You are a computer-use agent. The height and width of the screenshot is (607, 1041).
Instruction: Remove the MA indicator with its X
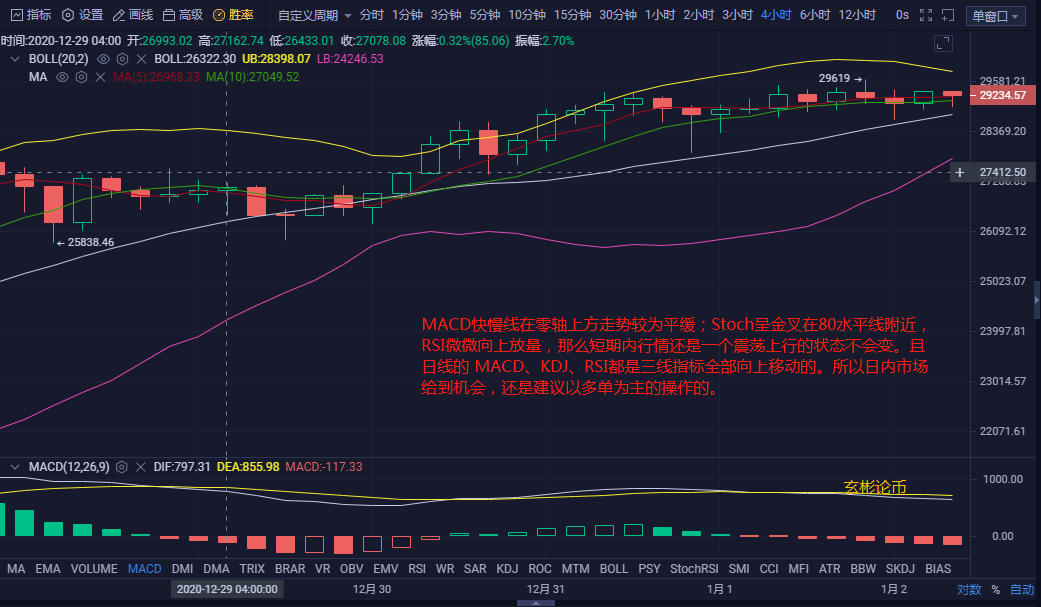pos(100,77)
